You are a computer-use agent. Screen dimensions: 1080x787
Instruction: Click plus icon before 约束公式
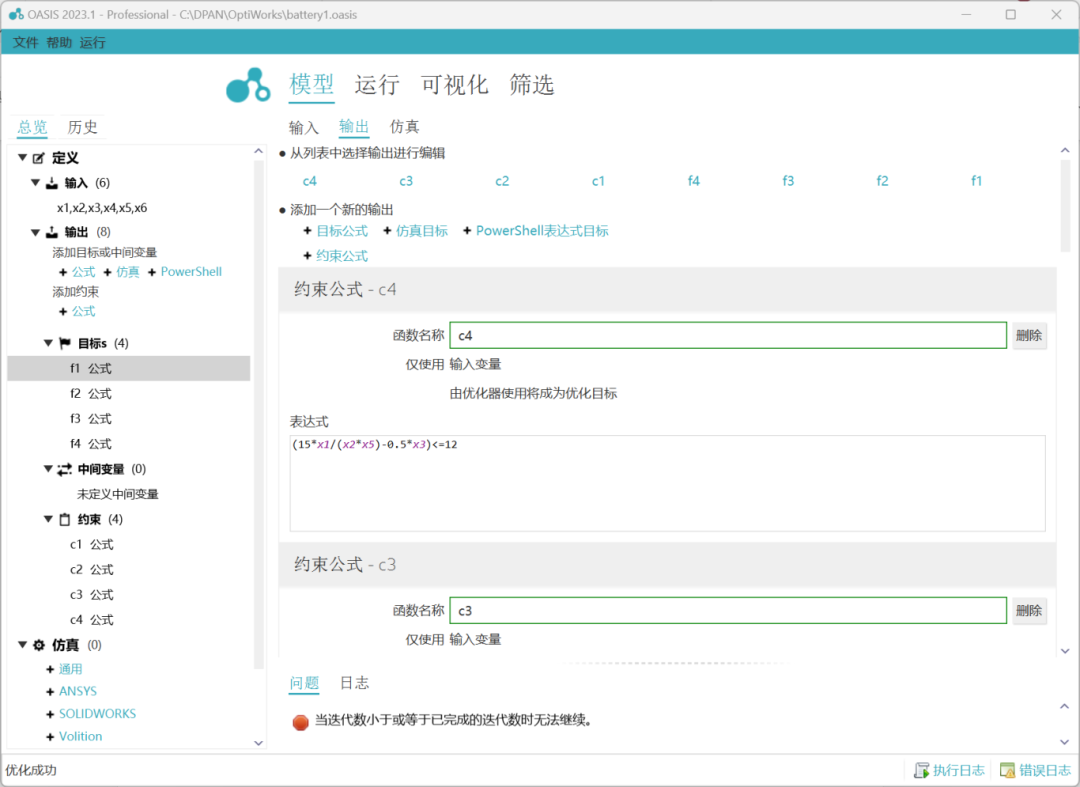[x=307, y=255]
